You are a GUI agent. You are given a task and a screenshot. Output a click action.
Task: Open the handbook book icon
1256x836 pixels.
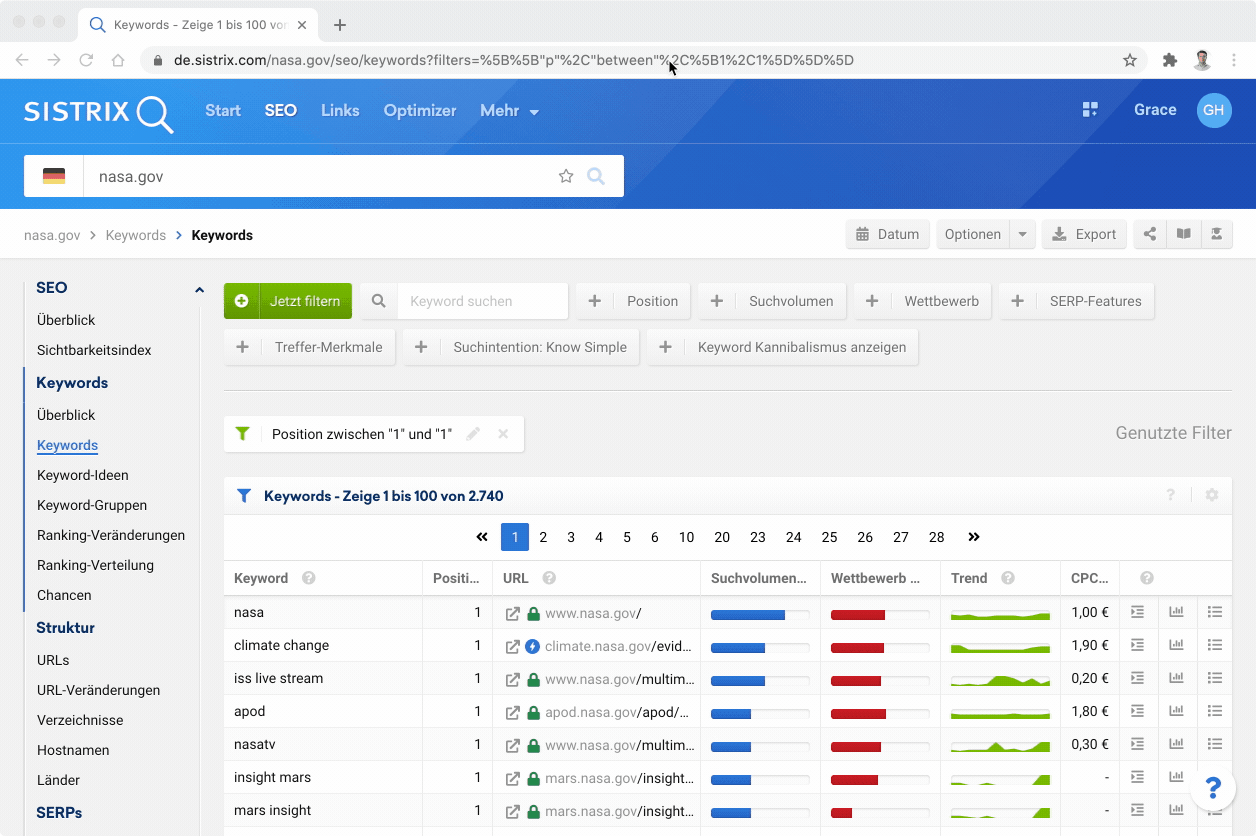tap(1183, 234)
